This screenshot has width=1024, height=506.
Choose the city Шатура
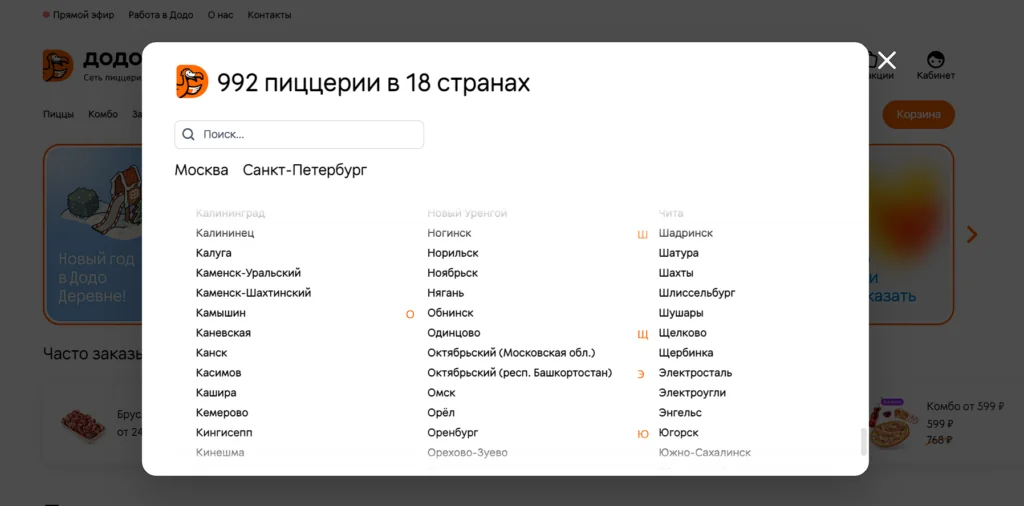679,253
